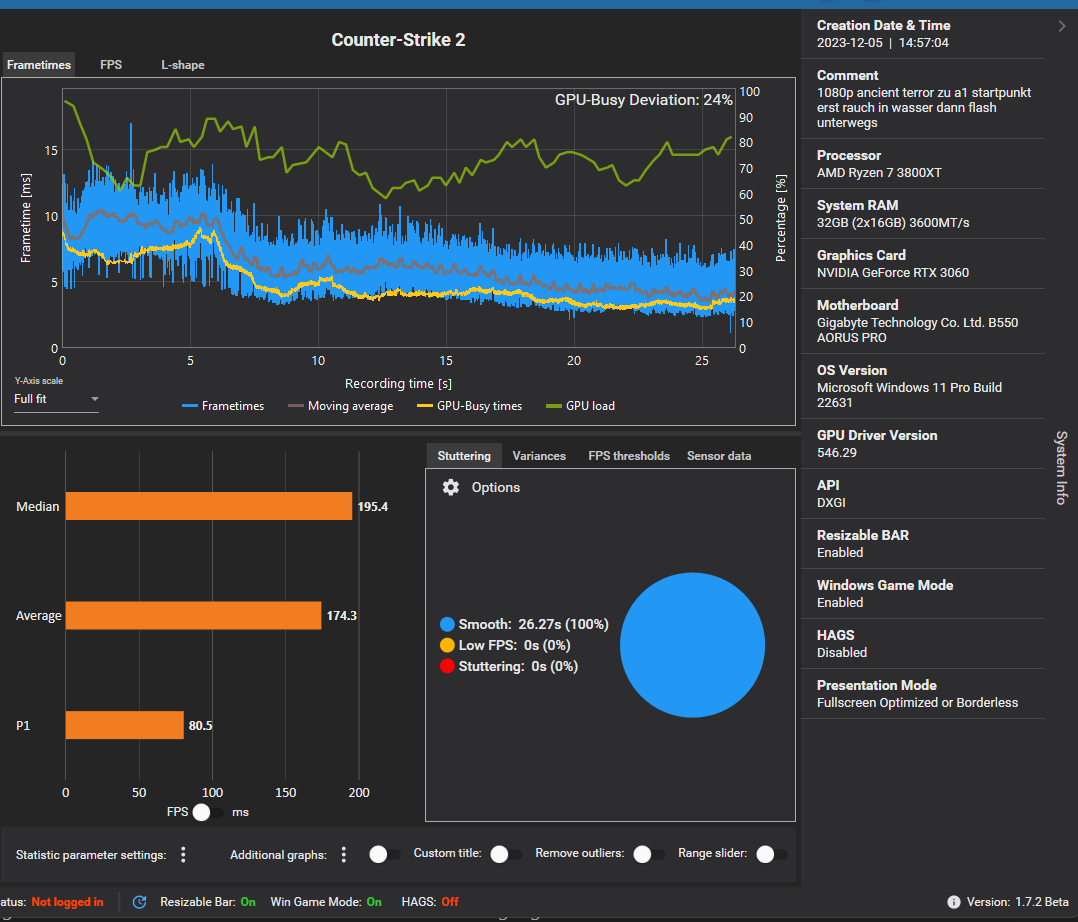Image resolution: width=1078 pixels, height=922 pixels.
Task: Click the Resizable Bar: On status
Action: coord(208,902)
